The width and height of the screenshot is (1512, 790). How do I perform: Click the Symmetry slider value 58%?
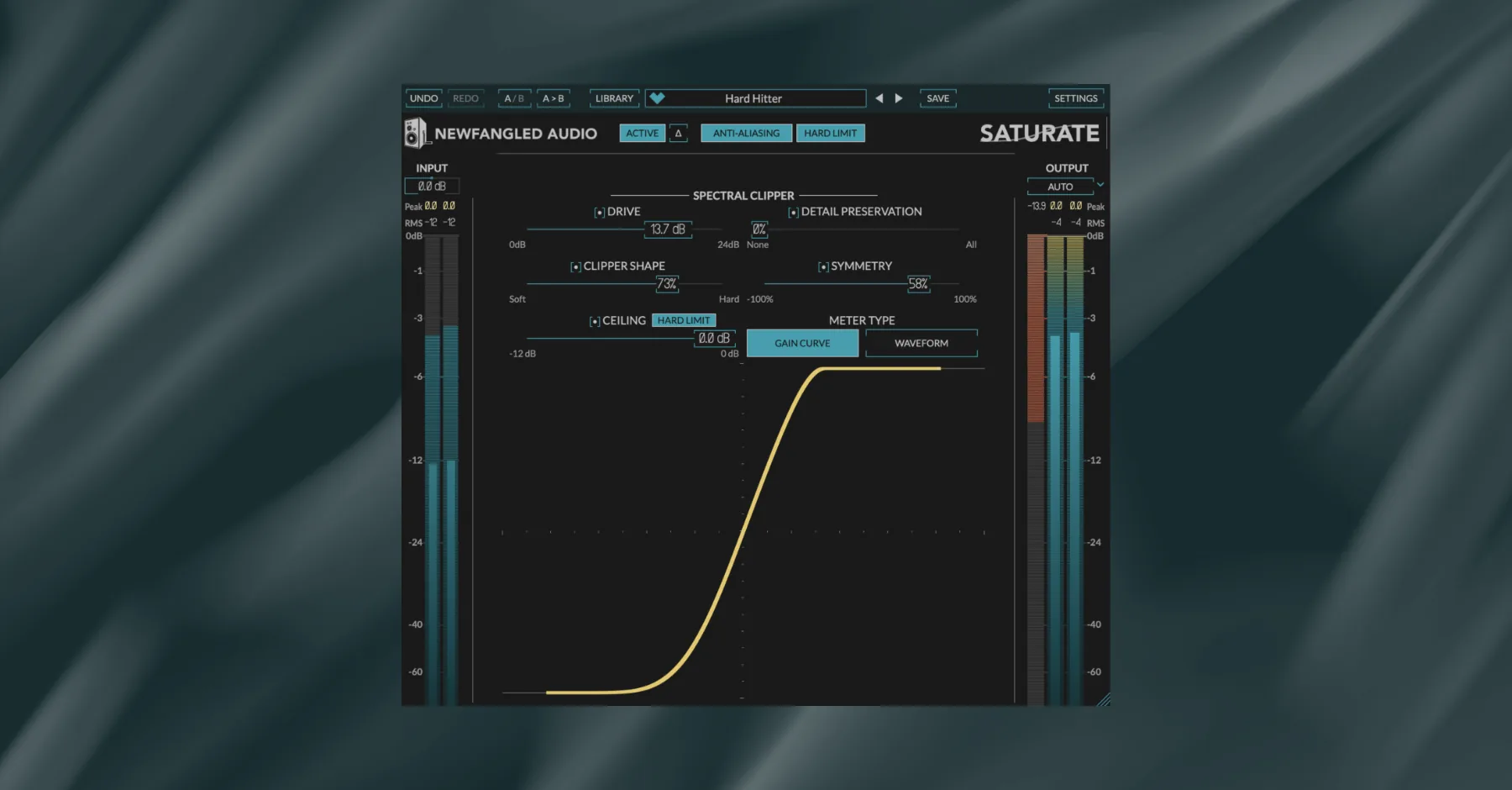pyautogui.click(x=918, y=284)
